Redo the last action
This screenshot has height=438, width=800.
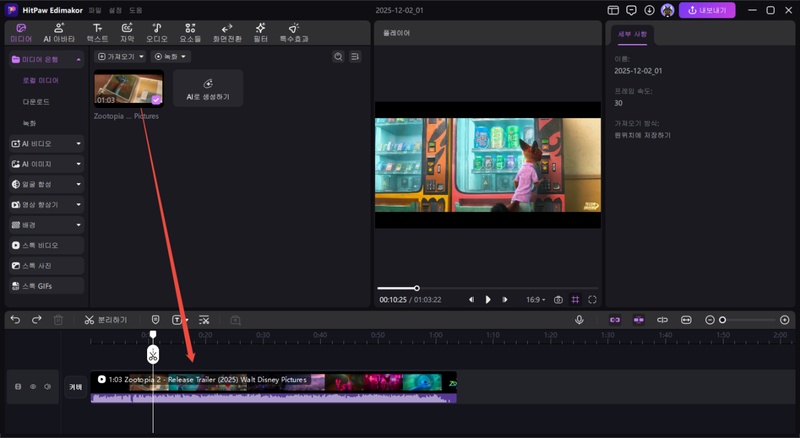37,320
